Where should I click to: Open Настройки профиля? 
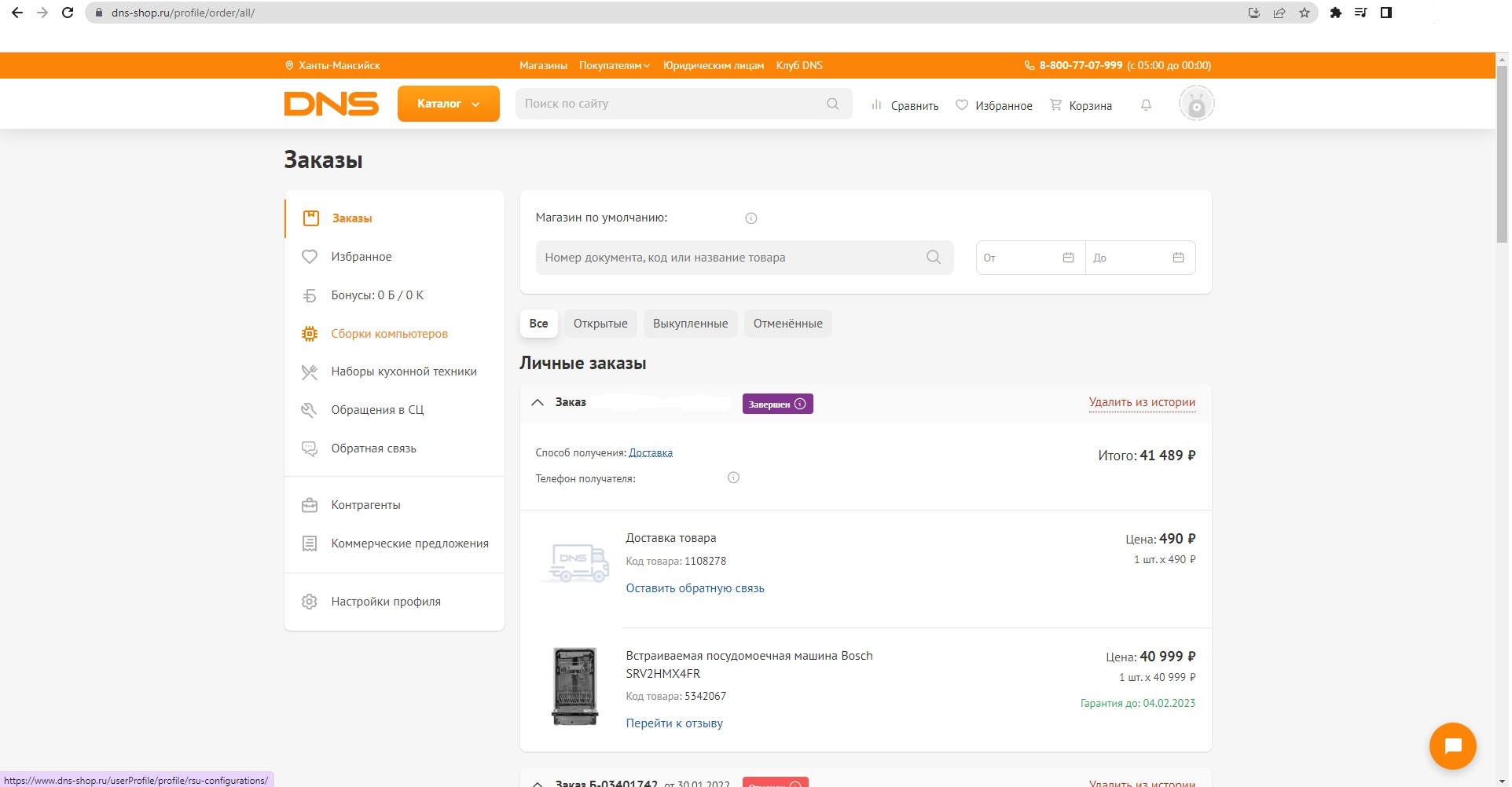click(x=395, y=602)
